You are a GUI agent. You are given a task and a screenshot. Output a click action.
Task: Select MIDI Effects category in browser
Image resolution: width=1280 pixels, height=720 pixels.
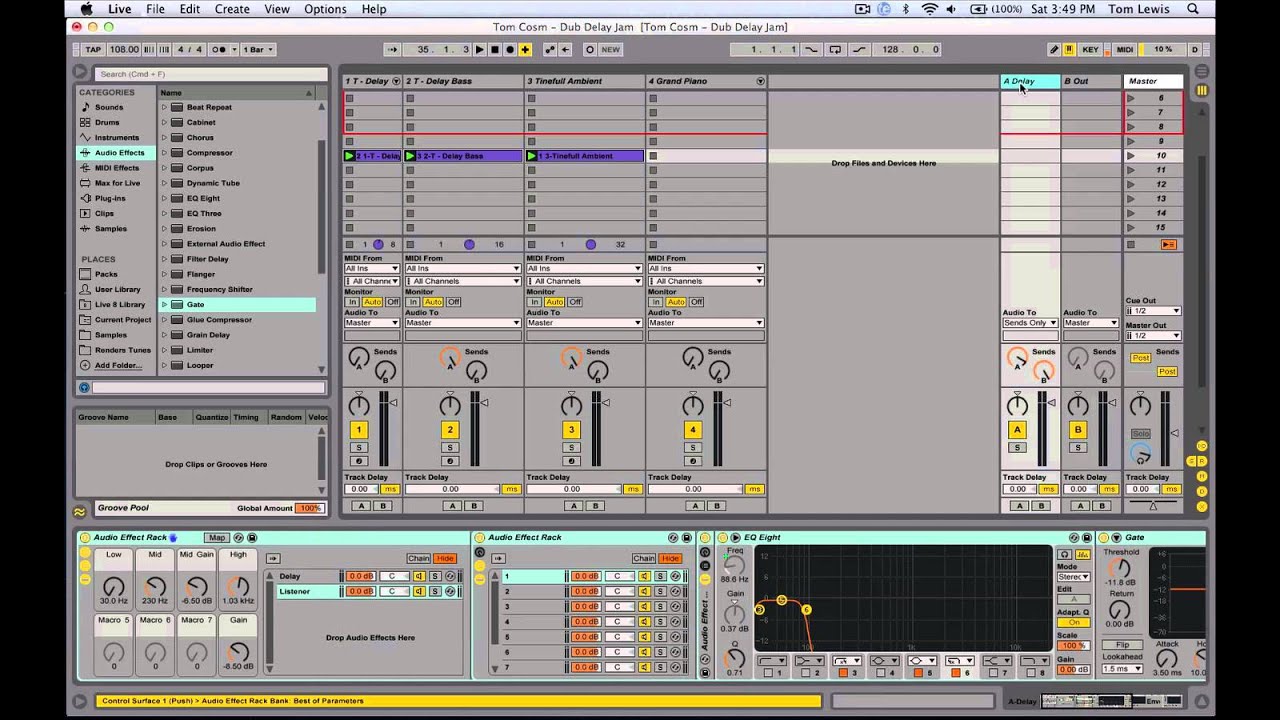coord(117,168)
